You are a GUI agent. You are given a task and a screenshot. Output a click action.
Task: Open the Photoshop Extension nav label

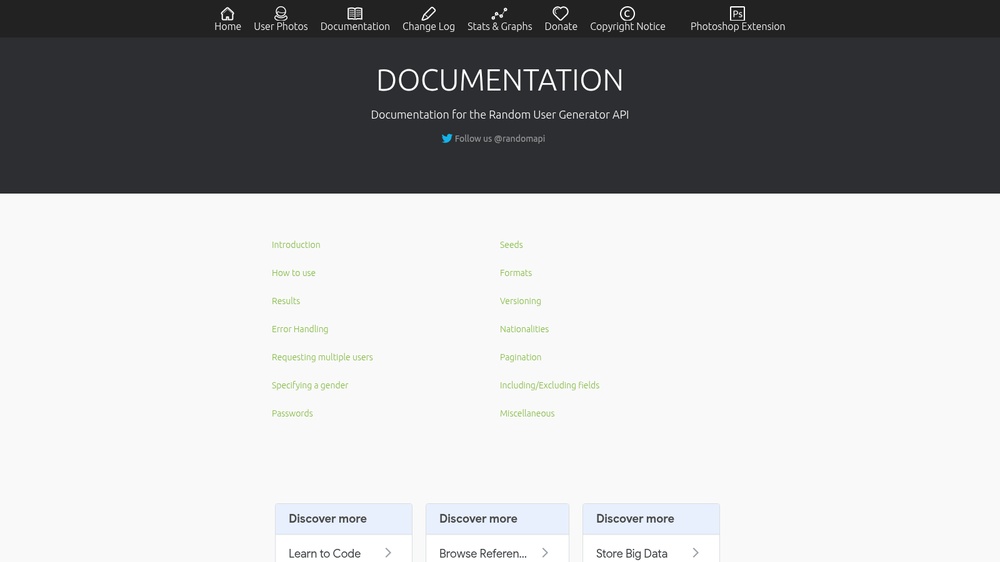coord(737,26)
